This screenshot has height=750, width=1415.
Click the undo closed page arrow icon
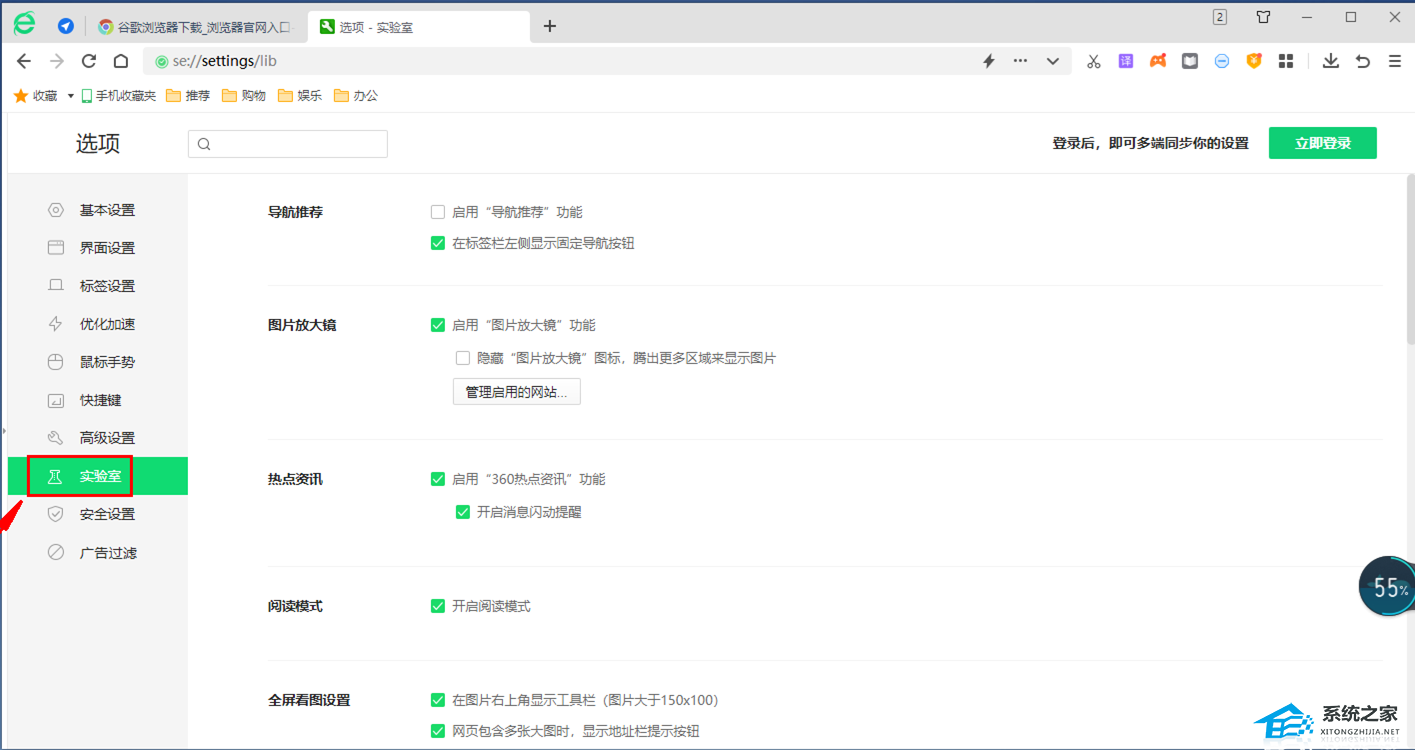(1362, 61)
